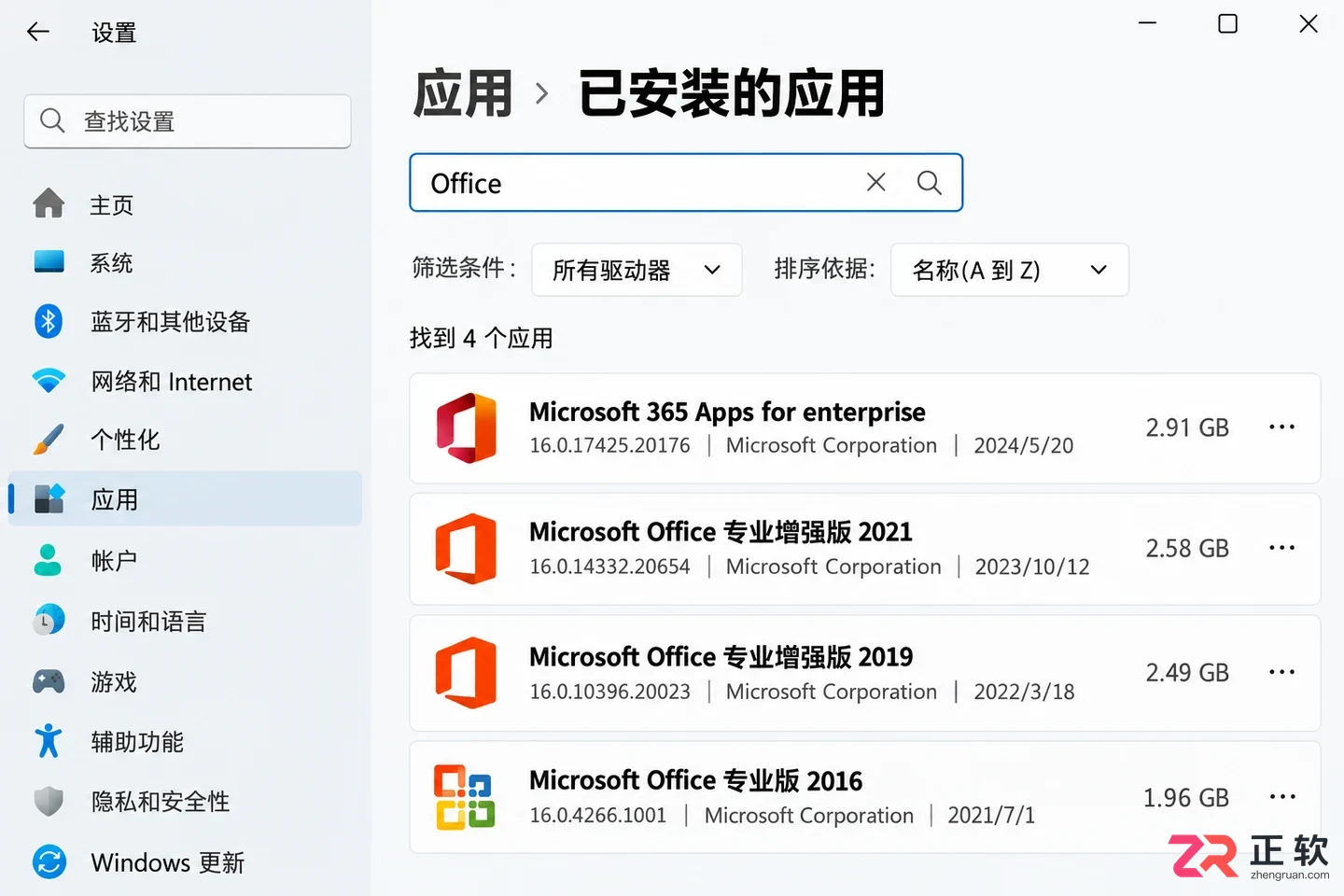This screenshot has width=1344, height=896.
Task: Click the 蓝牙和其他设备 Bluetooth icon
Action: 49,321
